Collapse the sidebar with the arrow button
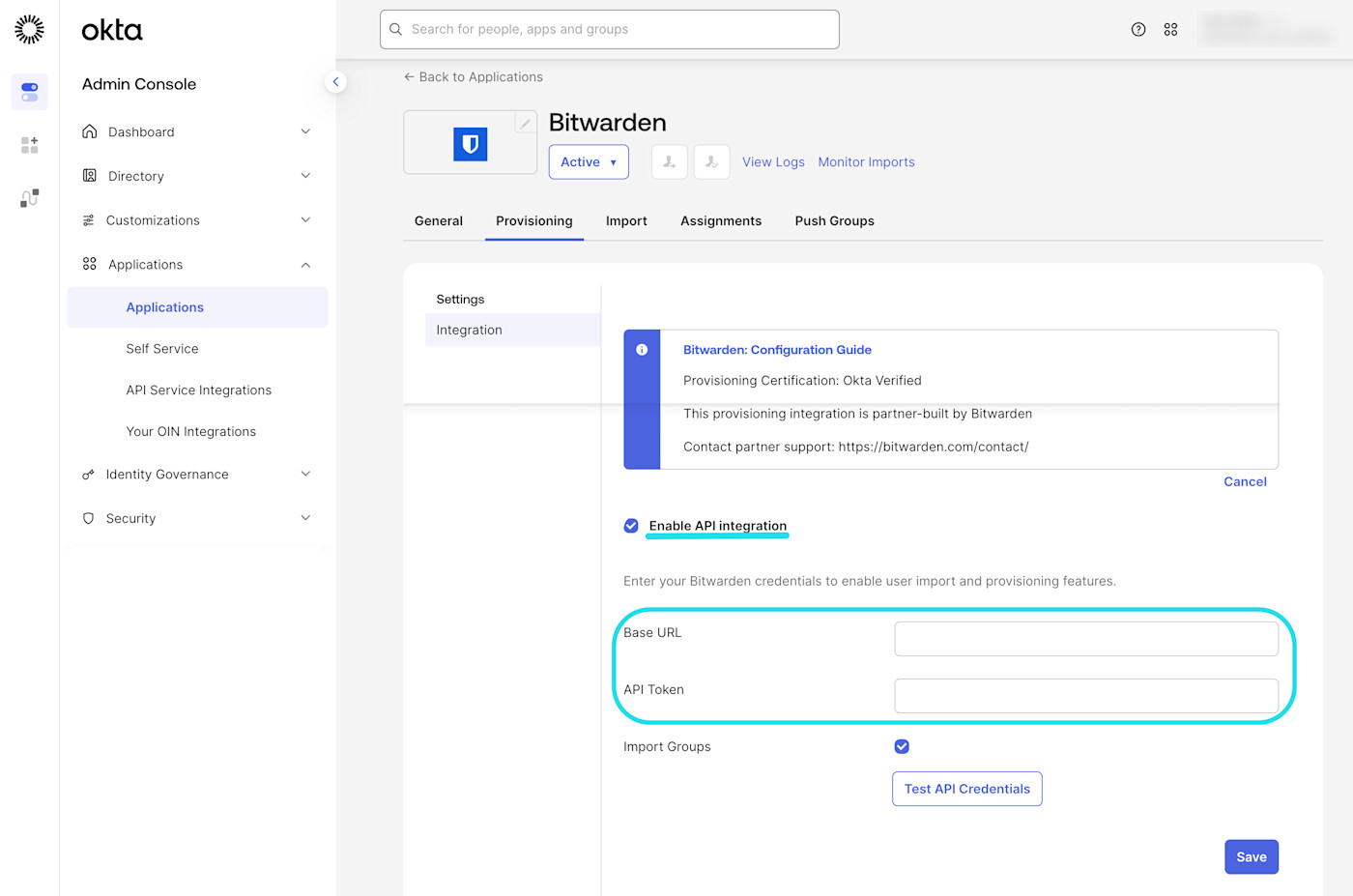 click(x=335, y=82)
